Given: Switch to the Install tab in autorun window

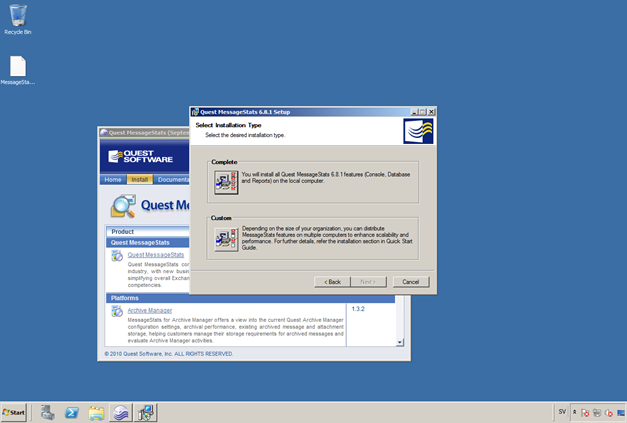Looking at the screenshot, I should click(140, 180).
